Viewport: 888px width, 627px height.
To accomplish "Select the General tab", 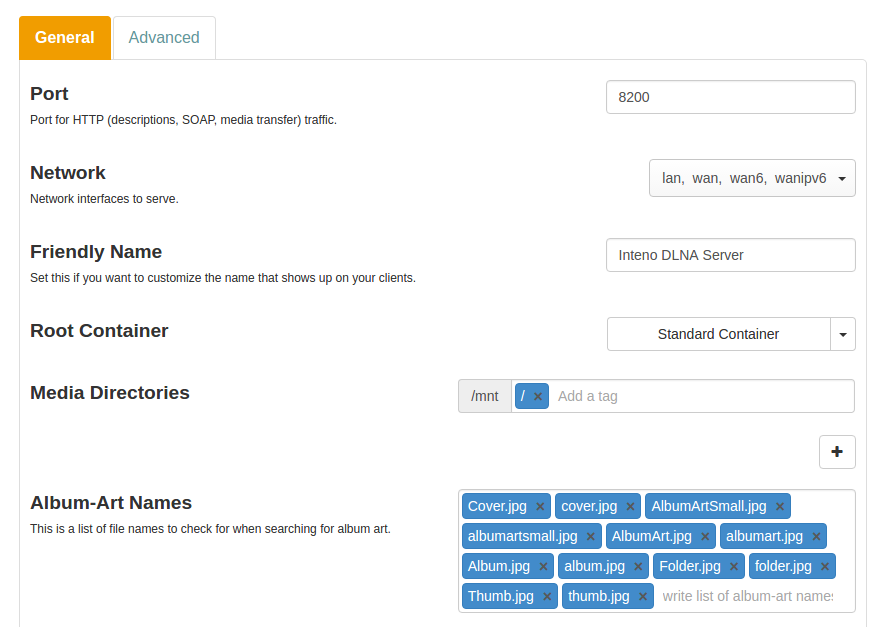I will point(65,38).
